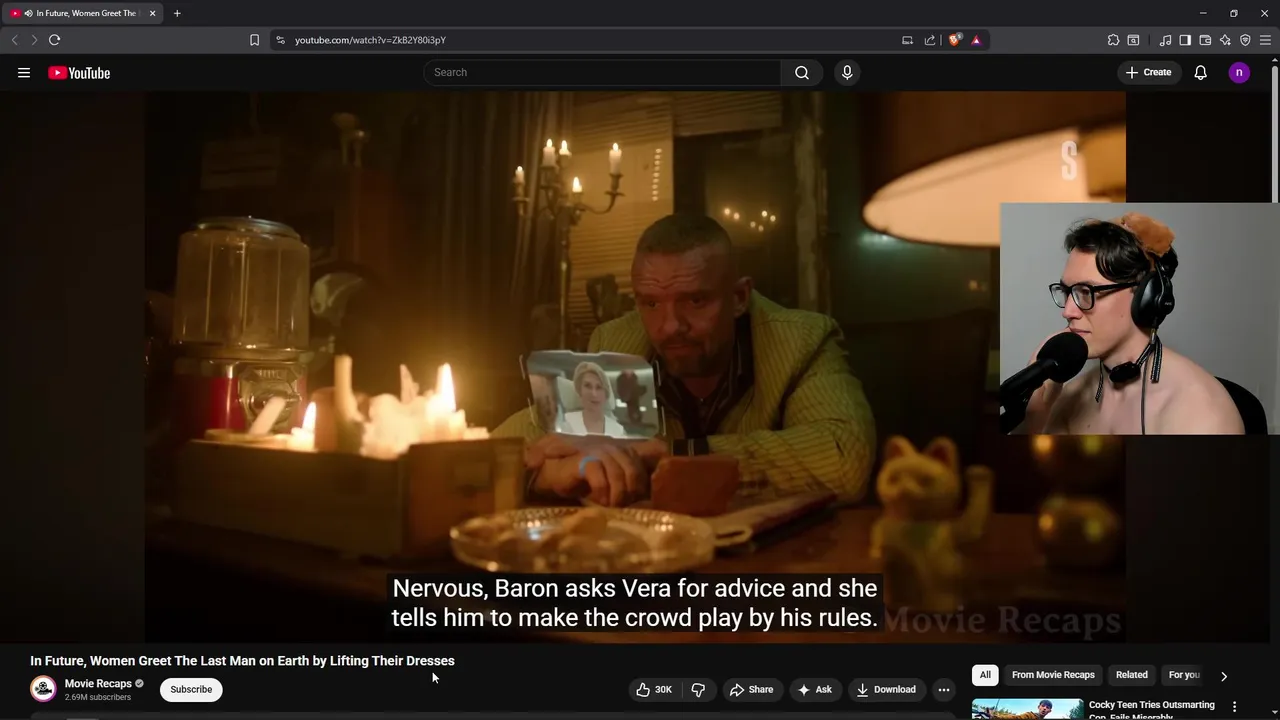Open YouTube notifications bell

1201,72
